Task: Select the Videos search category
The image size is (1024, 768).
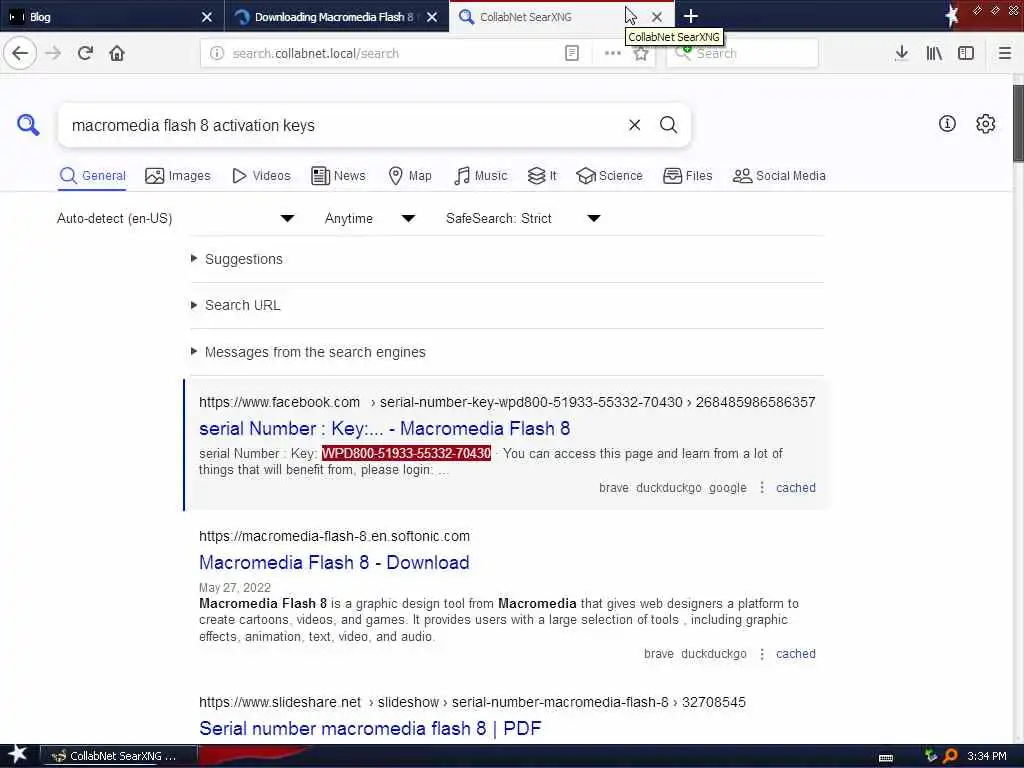Action: point(261,176)
